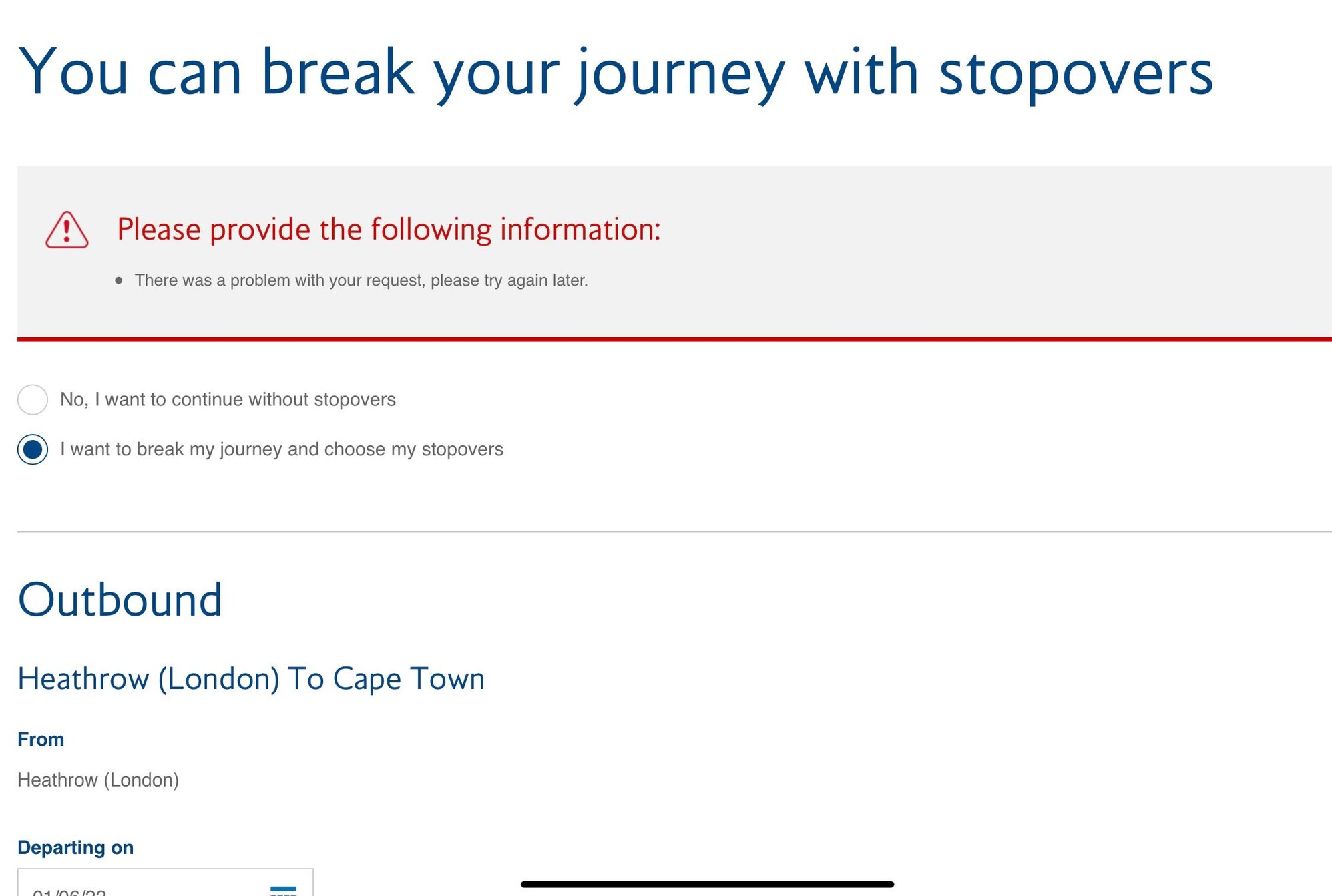
Task: Click the page title 'You can break your journey with stopovers'
Action: pyautogui.click(x=616, y=72)
